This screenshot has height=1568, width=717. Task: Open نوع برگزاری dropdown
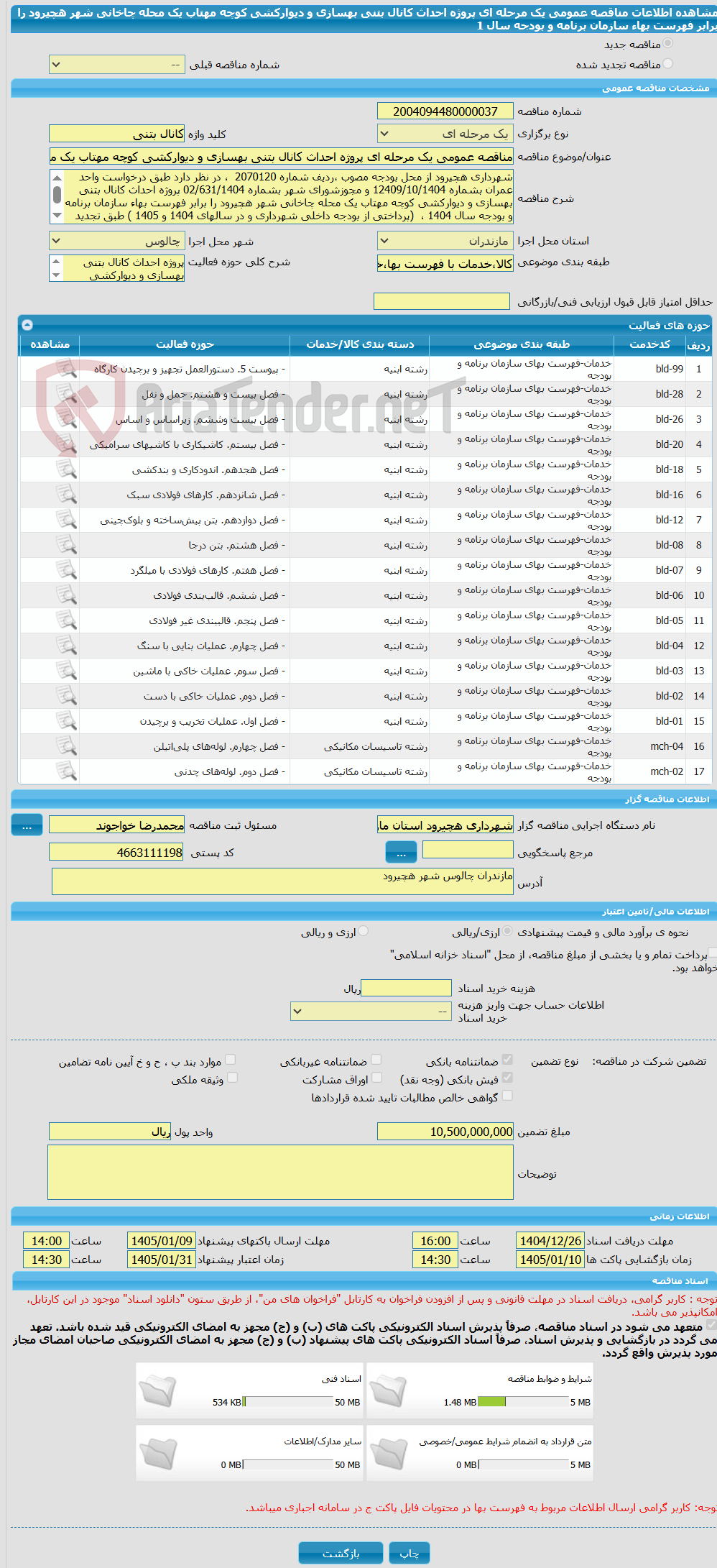point(445,134)
